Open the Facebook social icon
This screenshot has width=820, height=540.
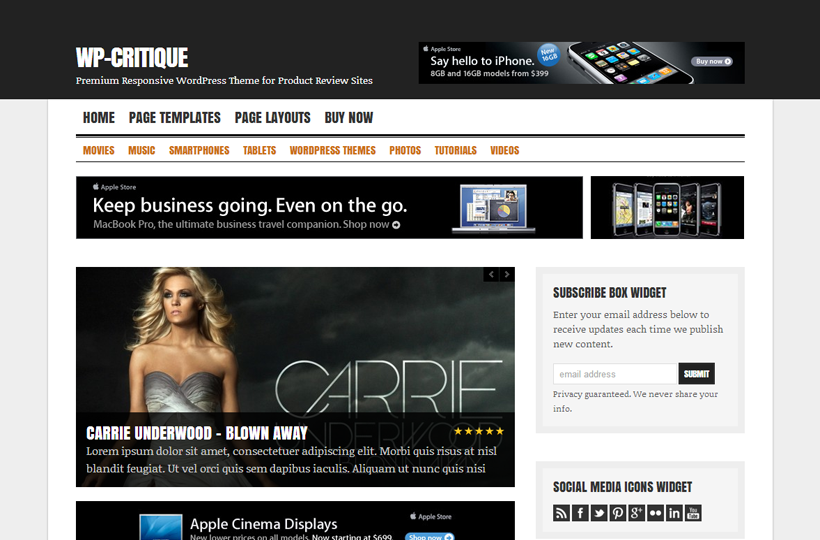point(580,513)
